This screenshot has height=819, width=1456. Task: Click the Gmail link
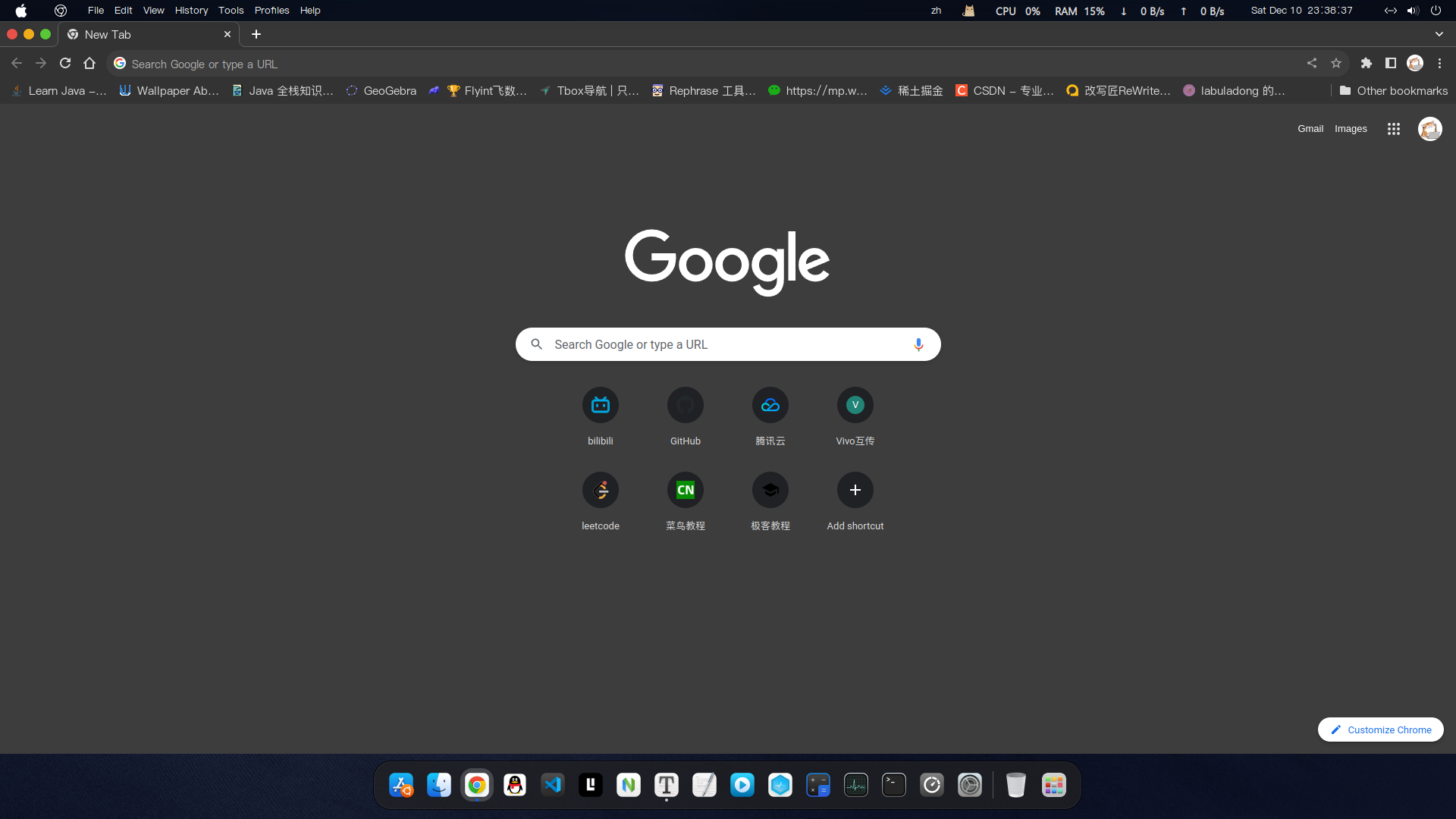click(1310, 129)
